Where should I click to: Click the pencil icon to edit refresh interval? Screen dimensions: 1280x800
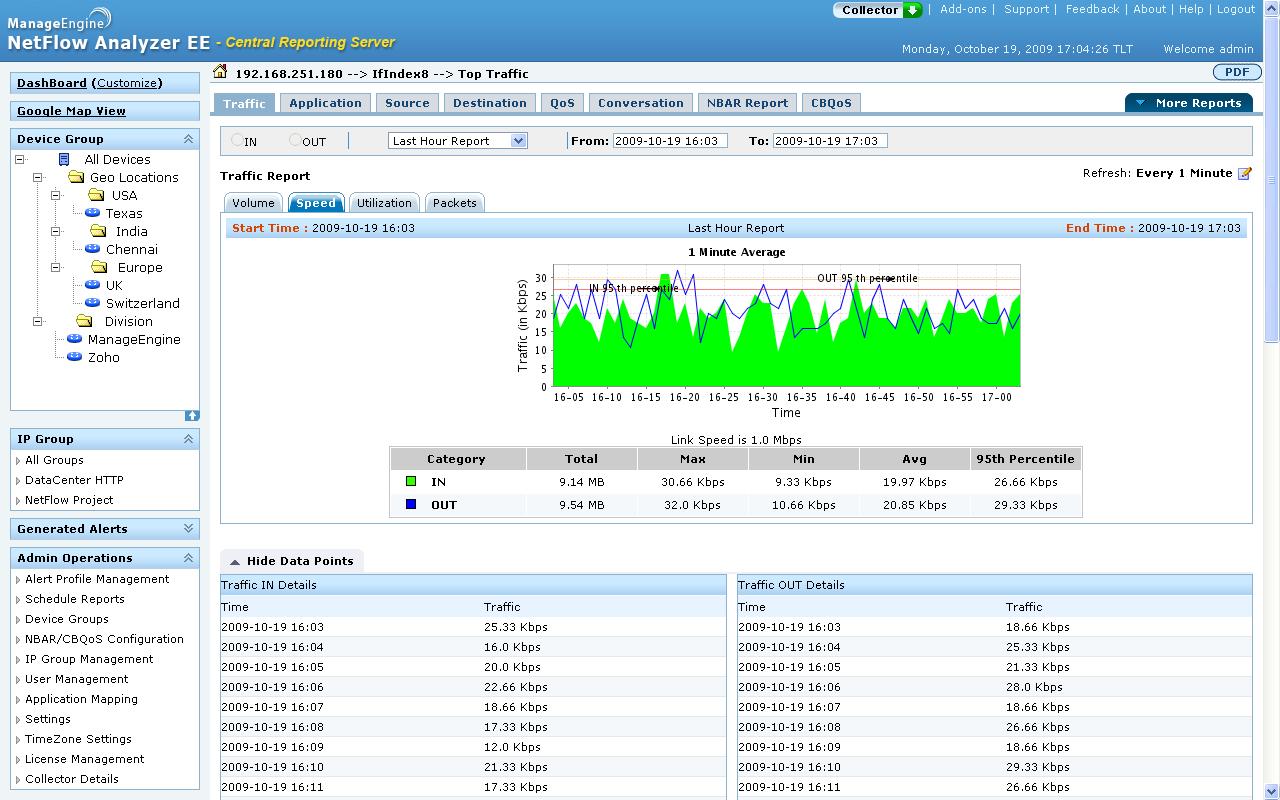1243,172
